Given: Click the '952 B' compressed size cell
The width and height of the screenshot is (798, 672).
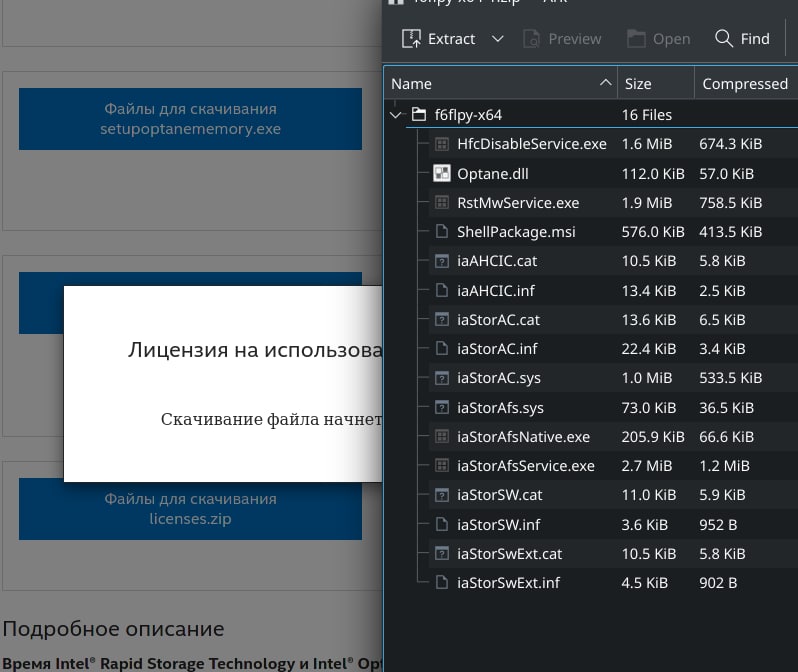Looking at the screenshot, I should (718, 525).
